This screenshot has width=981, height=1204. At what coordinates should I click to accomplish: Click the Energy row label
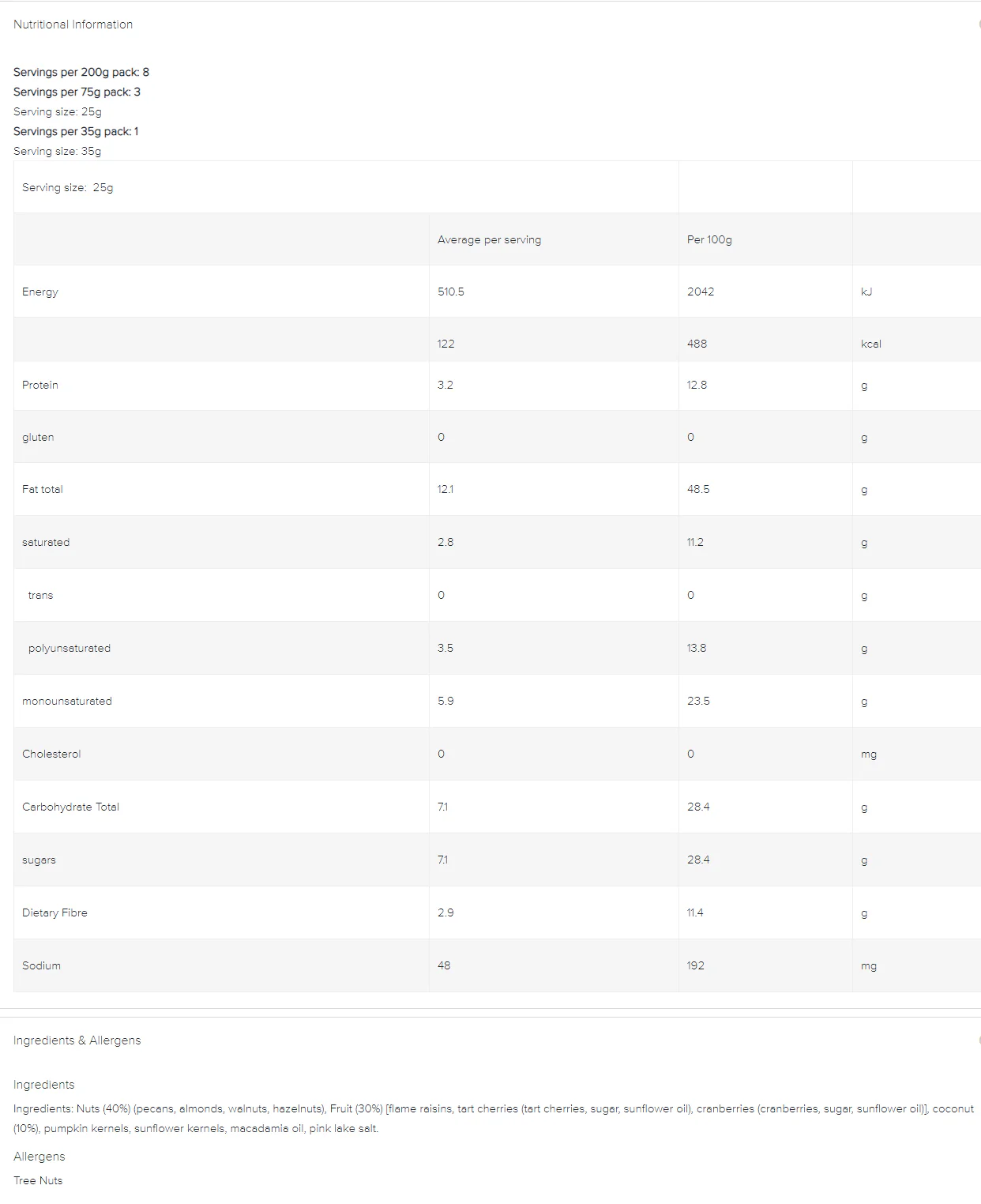pos(40,292)
